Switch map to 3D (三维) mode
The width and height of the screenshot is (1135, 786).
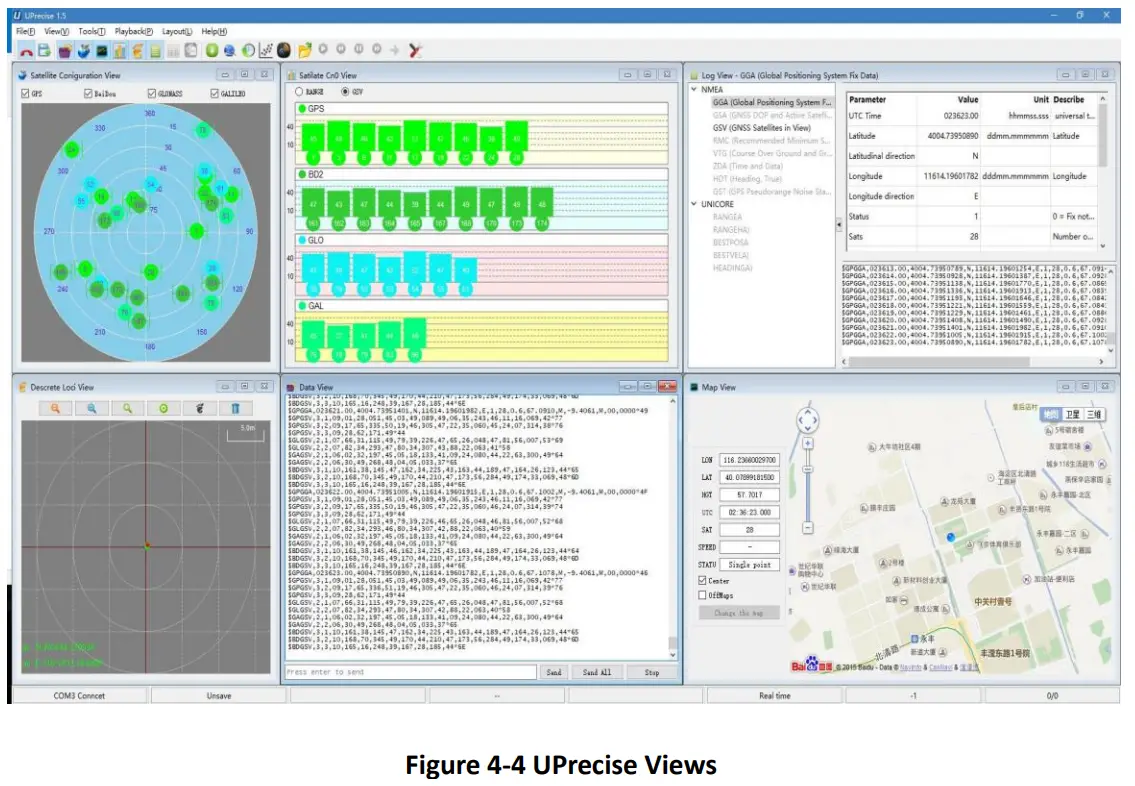[x=1094, y=415]
